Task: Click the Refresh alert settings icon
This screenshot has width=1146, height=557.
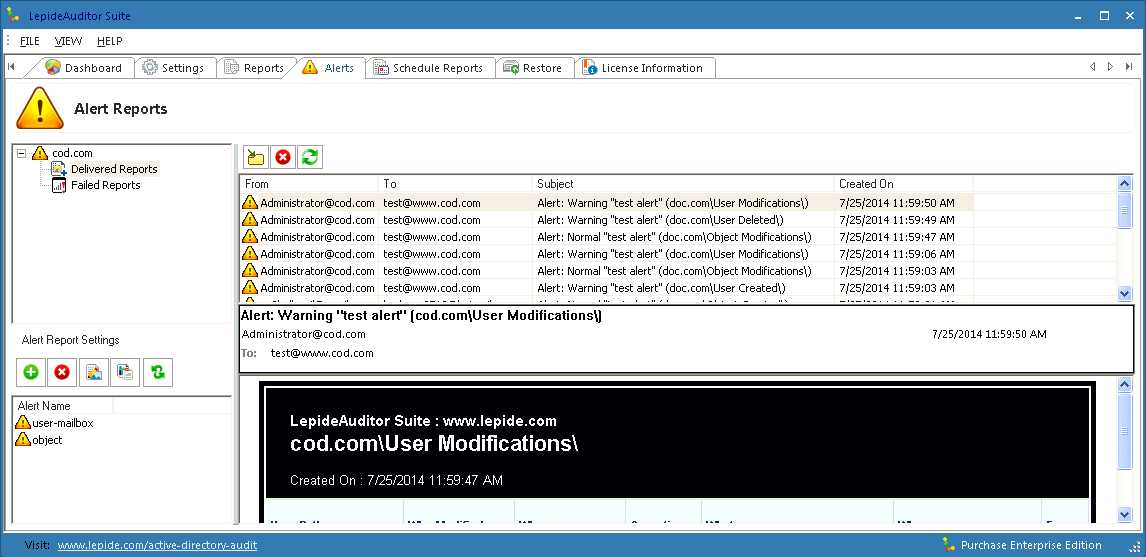Action: click(x=158, y=372)
